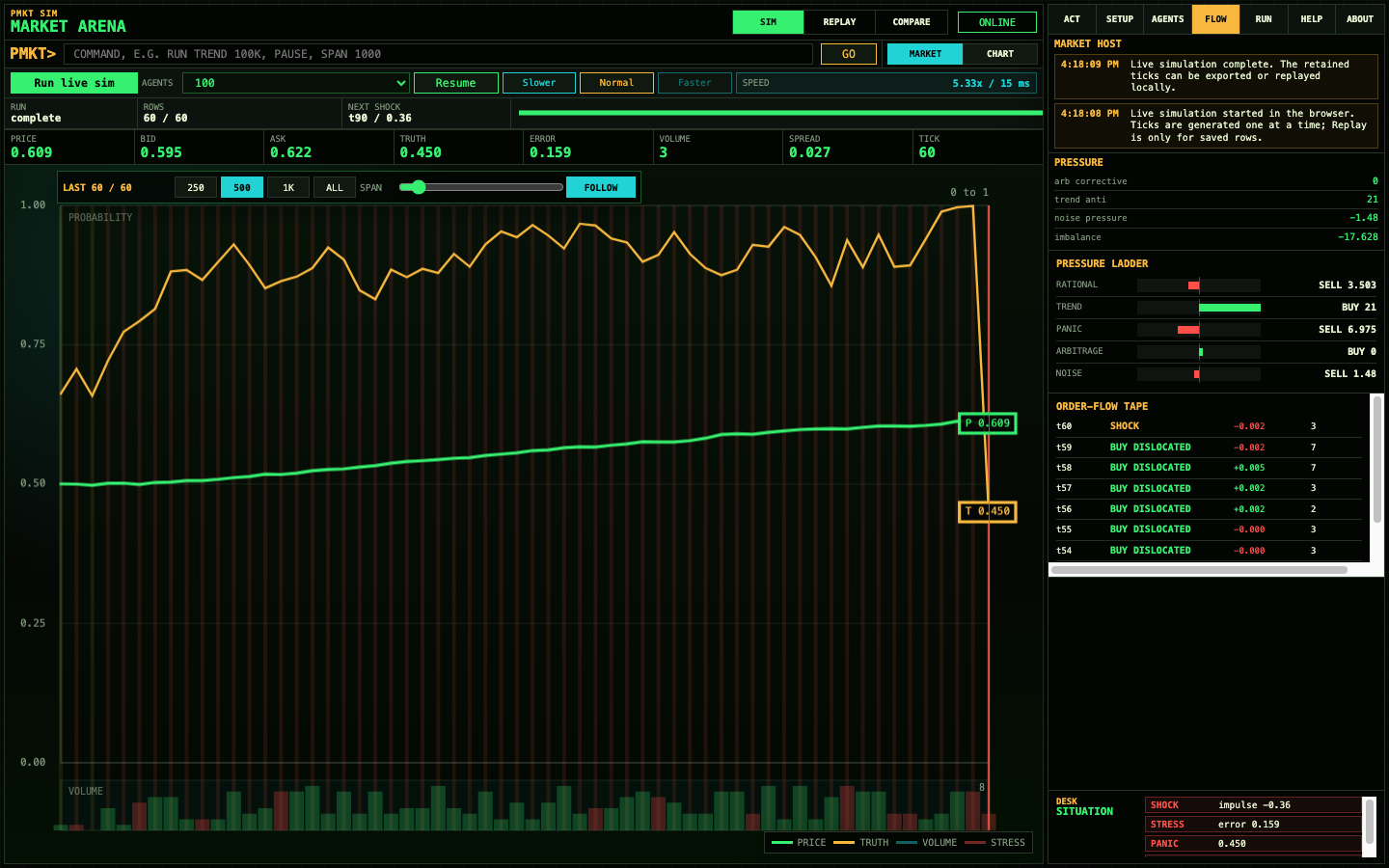The image size is (1389, 868).
Task: Select the CHART view toggle
Action: click(1000, 54)
